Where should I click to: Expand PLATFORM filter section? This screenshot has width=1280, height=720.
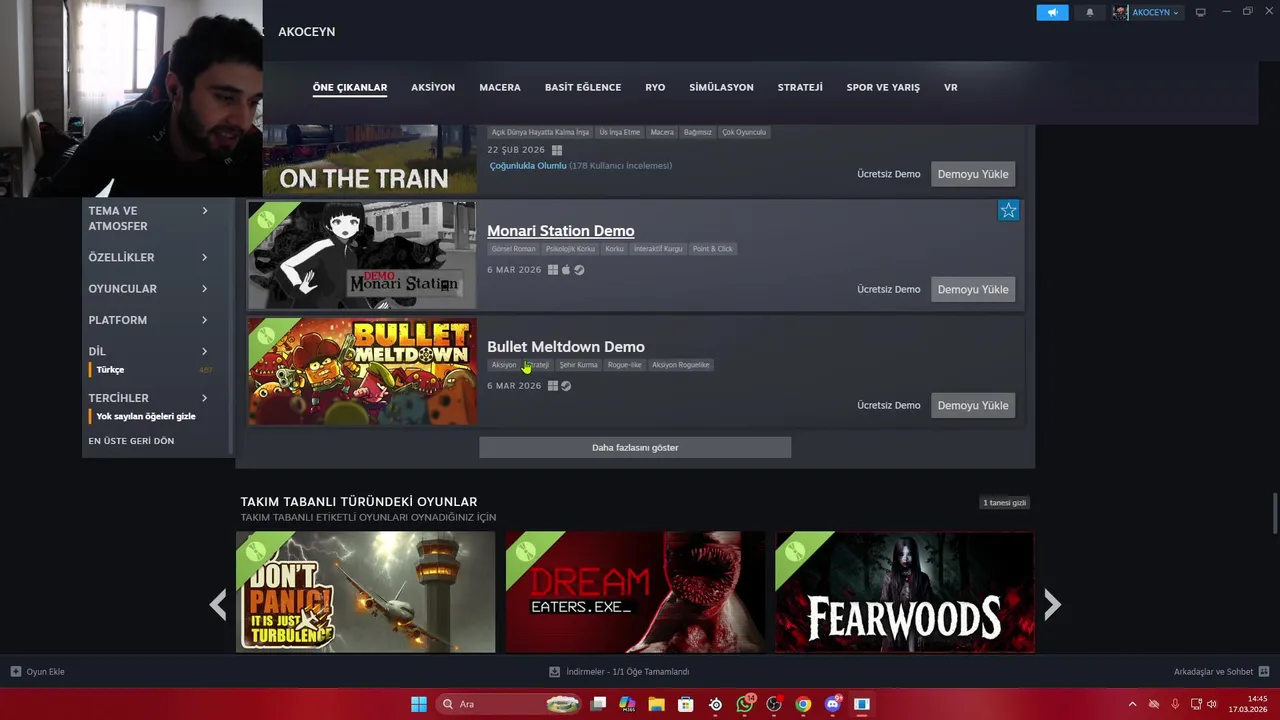(148, 320)
